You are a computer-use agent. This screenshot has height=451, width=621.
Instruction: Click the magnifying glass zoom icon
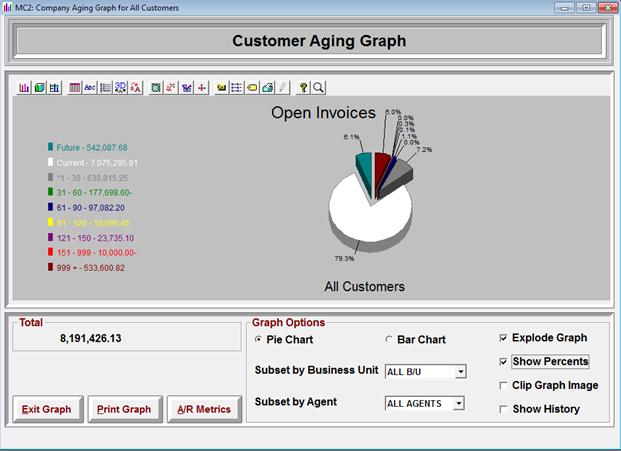tap(318, 88)
